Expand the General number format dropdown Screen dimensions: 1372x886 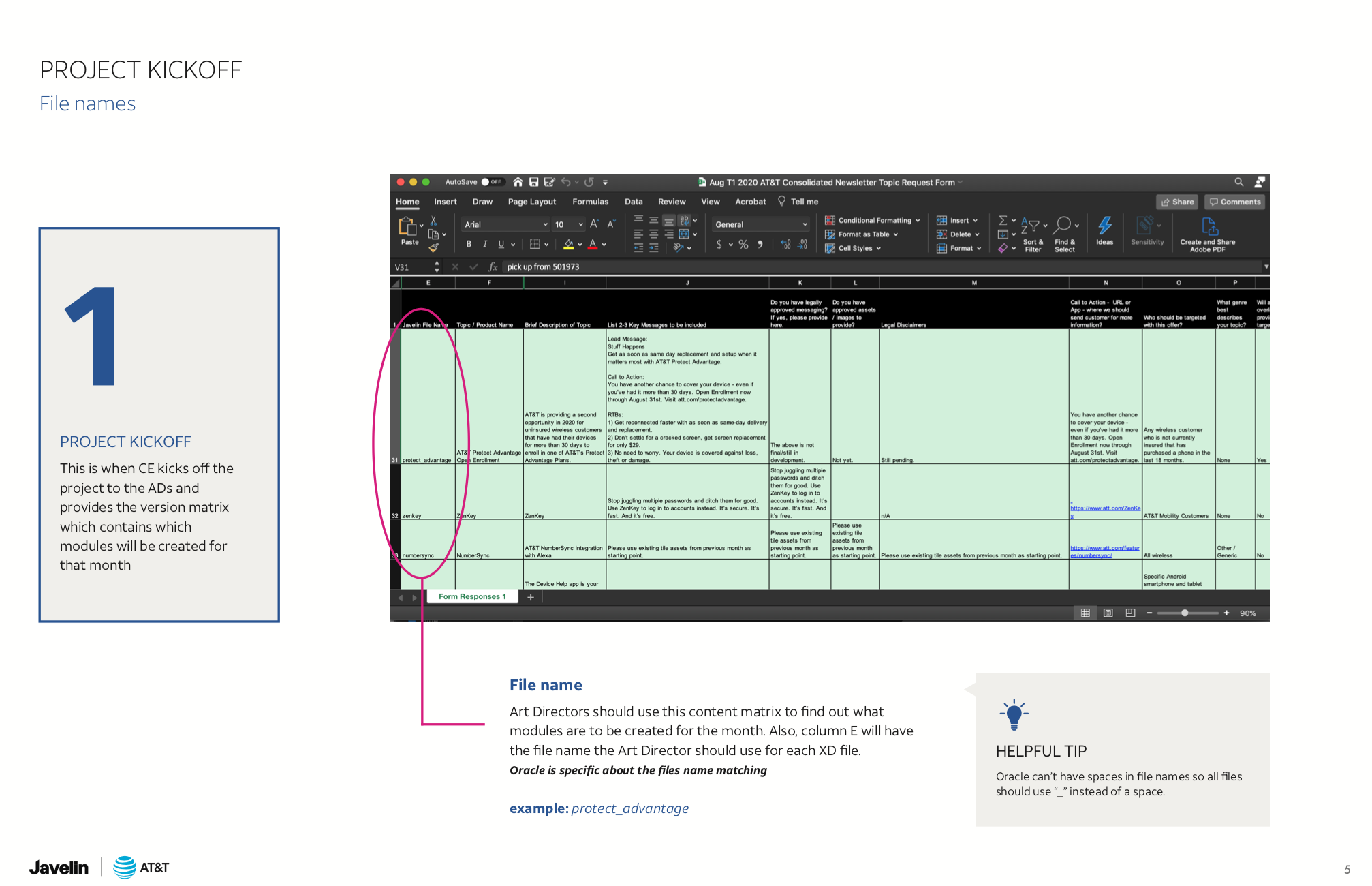pos(805,224)
